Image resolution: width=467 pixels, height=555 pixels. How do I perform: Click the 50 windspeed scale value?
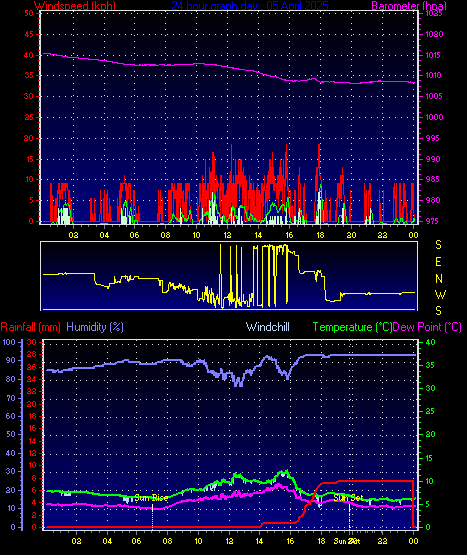click(29, 13)
